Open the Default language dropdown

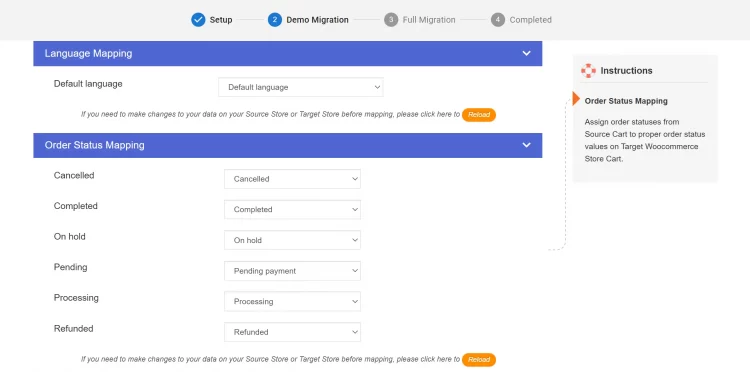point(300,87)
